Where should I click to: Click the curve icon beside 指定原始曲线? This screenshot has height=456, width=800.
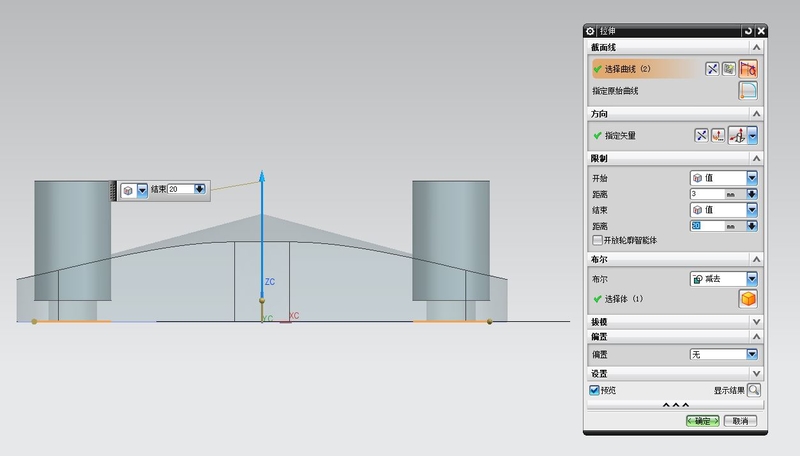(x=747, y=91)
